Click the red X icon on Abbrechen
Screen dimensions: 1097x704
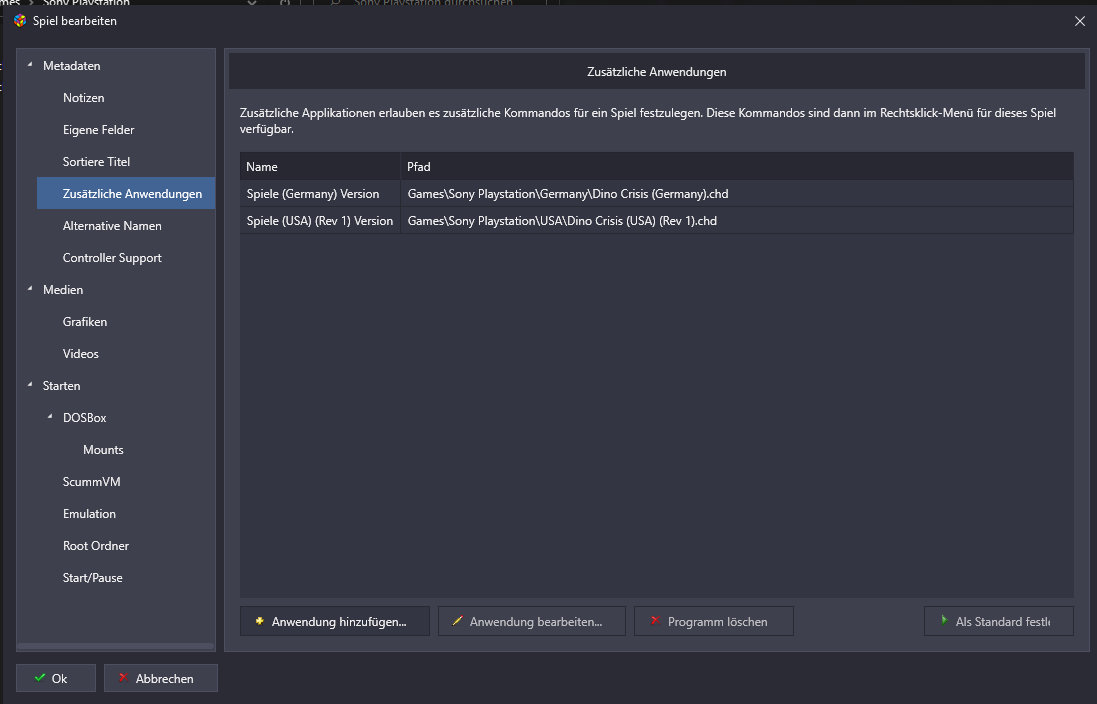pos(123,677)
